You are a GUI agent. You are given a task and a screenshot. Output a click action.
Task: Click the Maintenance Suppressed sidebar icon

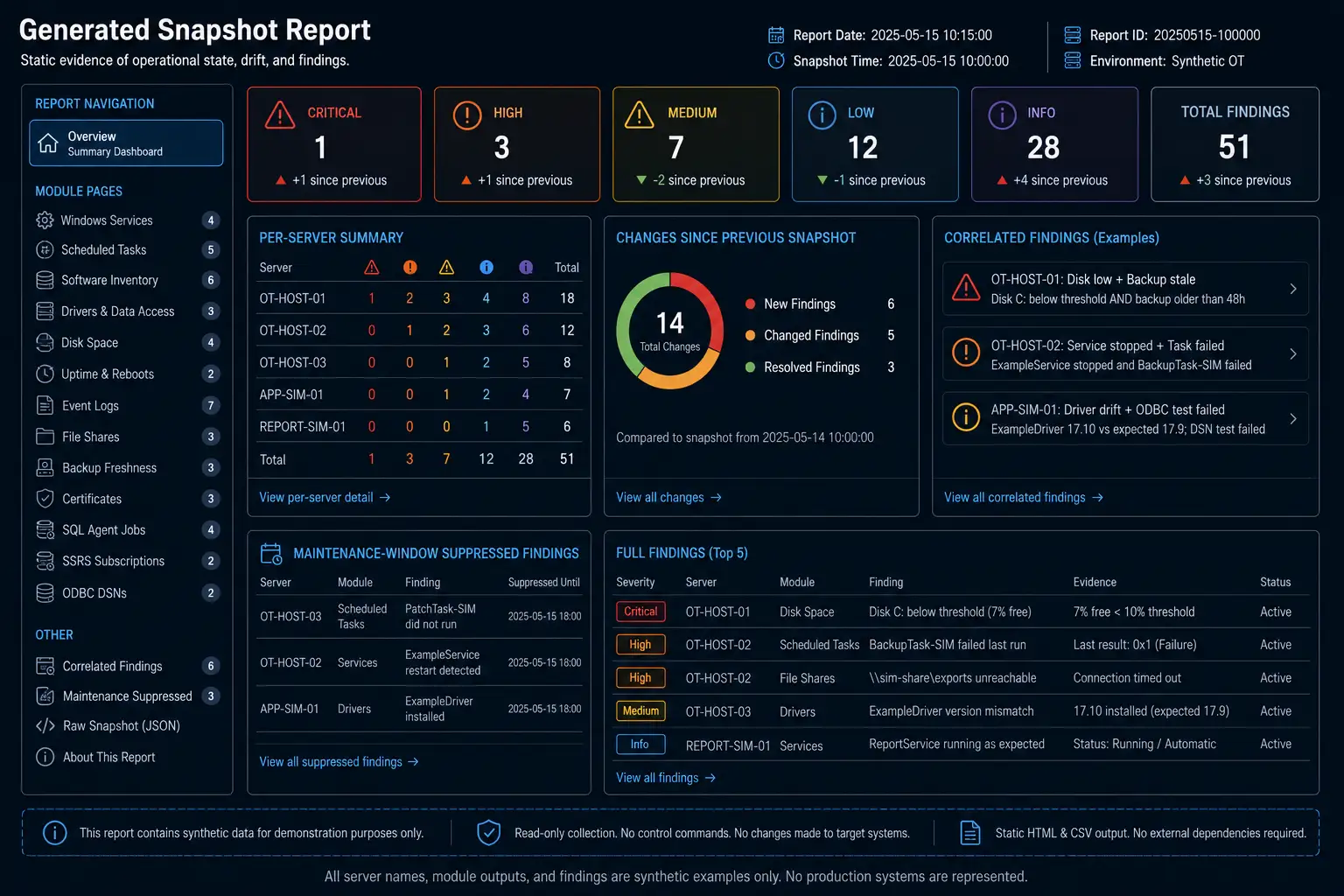tap(45, 696)
